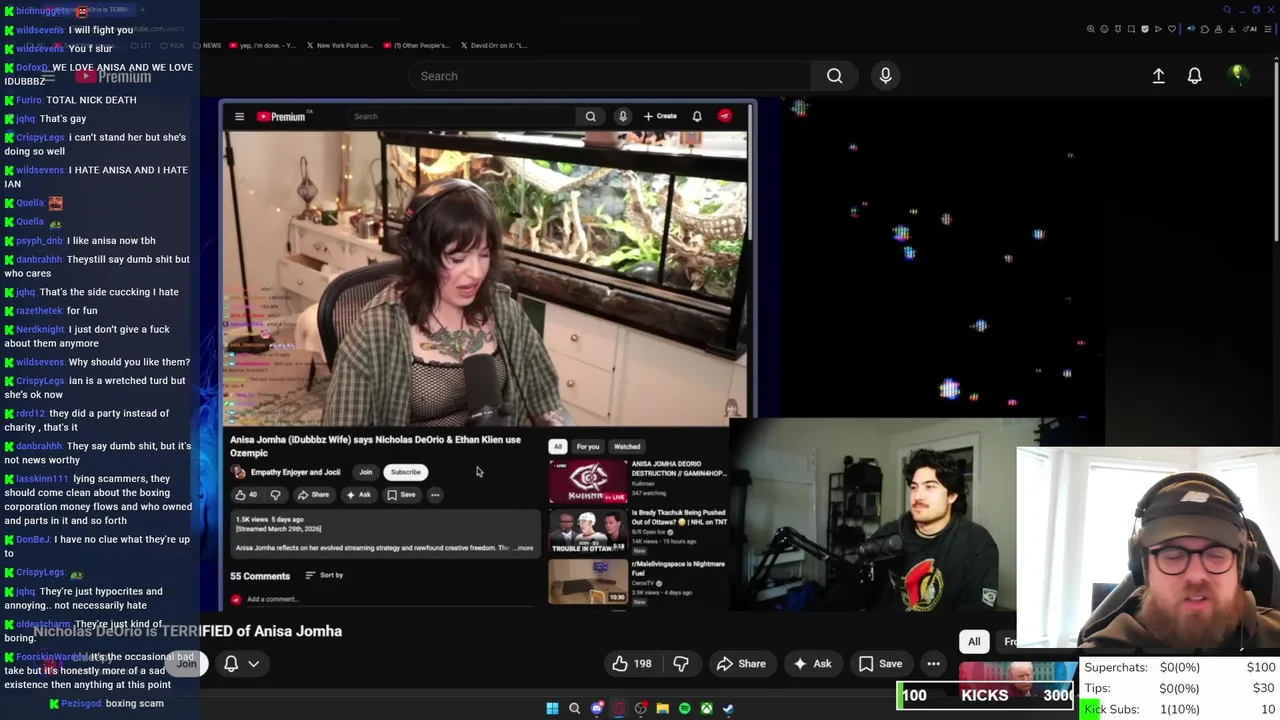1280x720 pixels.
Task: Save the embedded Anisa Jomha video
Action: click(x=401, y=494)
